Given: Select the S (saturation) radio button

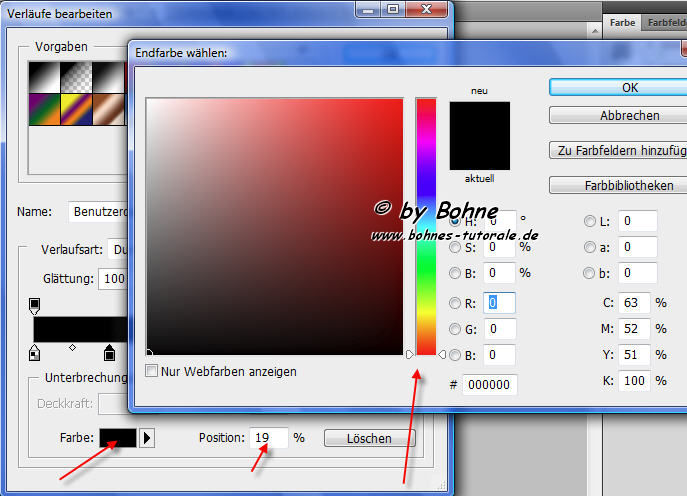Looking at the screenshot, I should click(456, 245).
